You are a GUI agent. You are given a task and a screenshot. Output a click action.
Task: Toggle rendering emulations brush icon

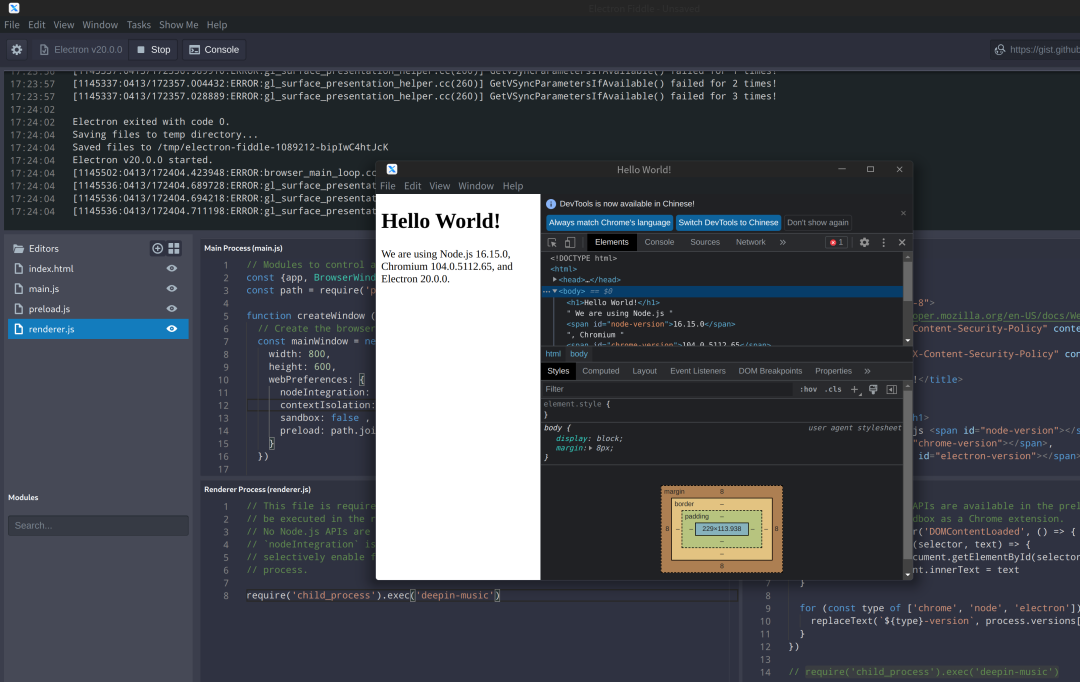(873, 389)
